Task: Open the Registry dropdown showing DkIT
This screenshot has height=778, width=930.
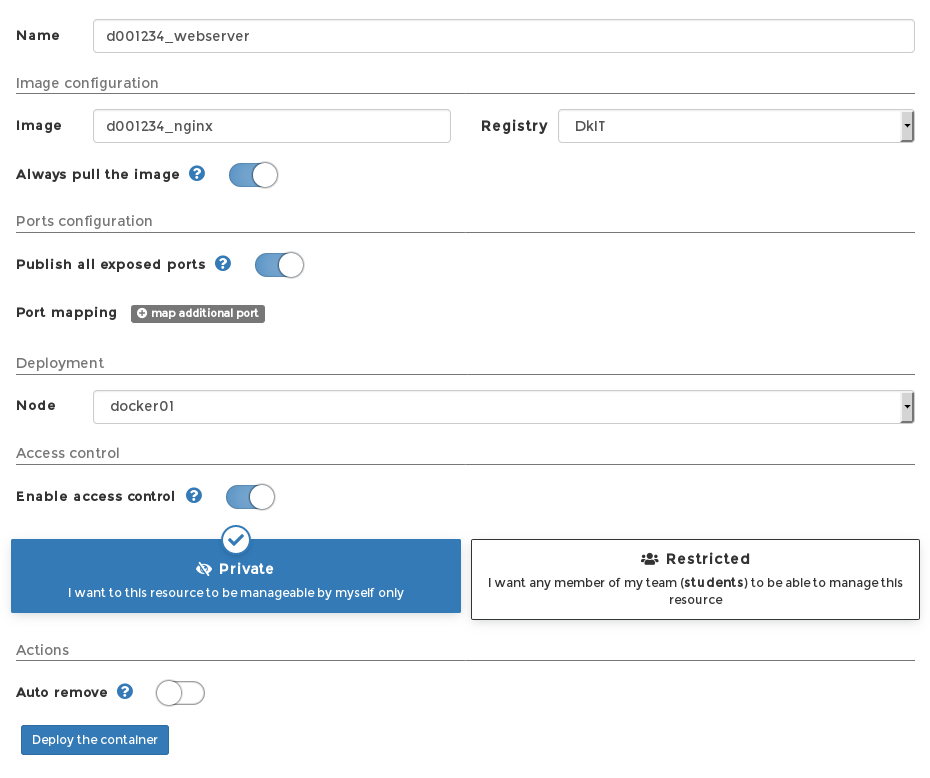Action: click(735, 126)
